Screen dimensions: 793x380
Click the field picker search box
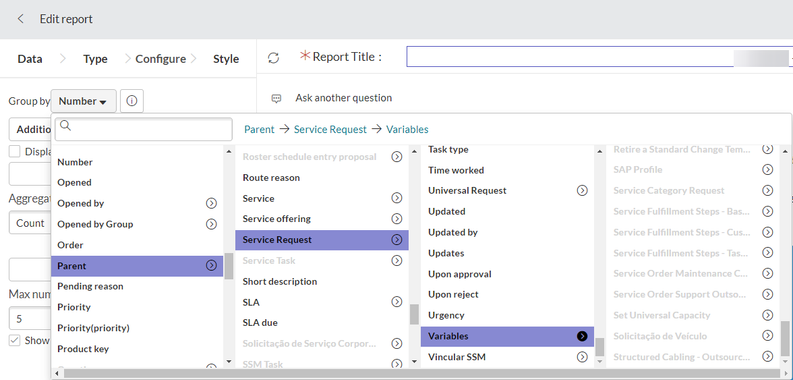[144, 129]
